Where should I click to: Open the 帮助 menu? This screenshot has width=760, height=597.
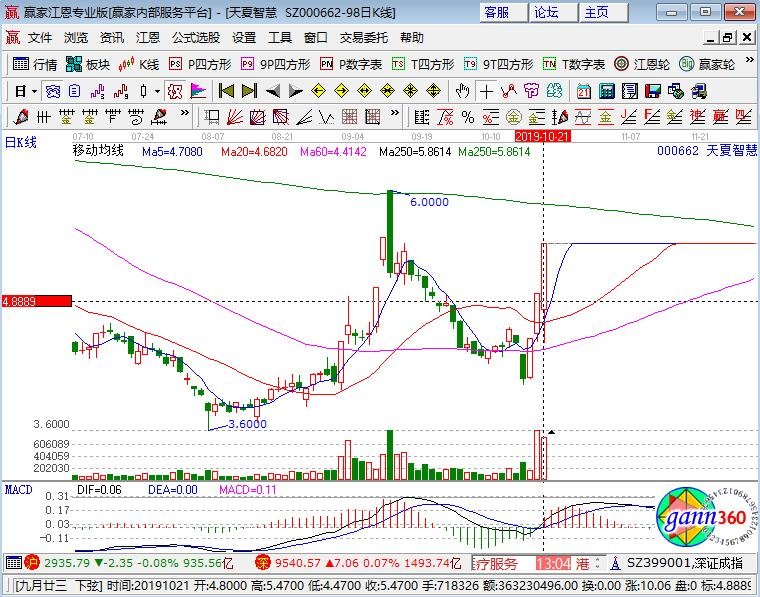[x=412, y=38]
